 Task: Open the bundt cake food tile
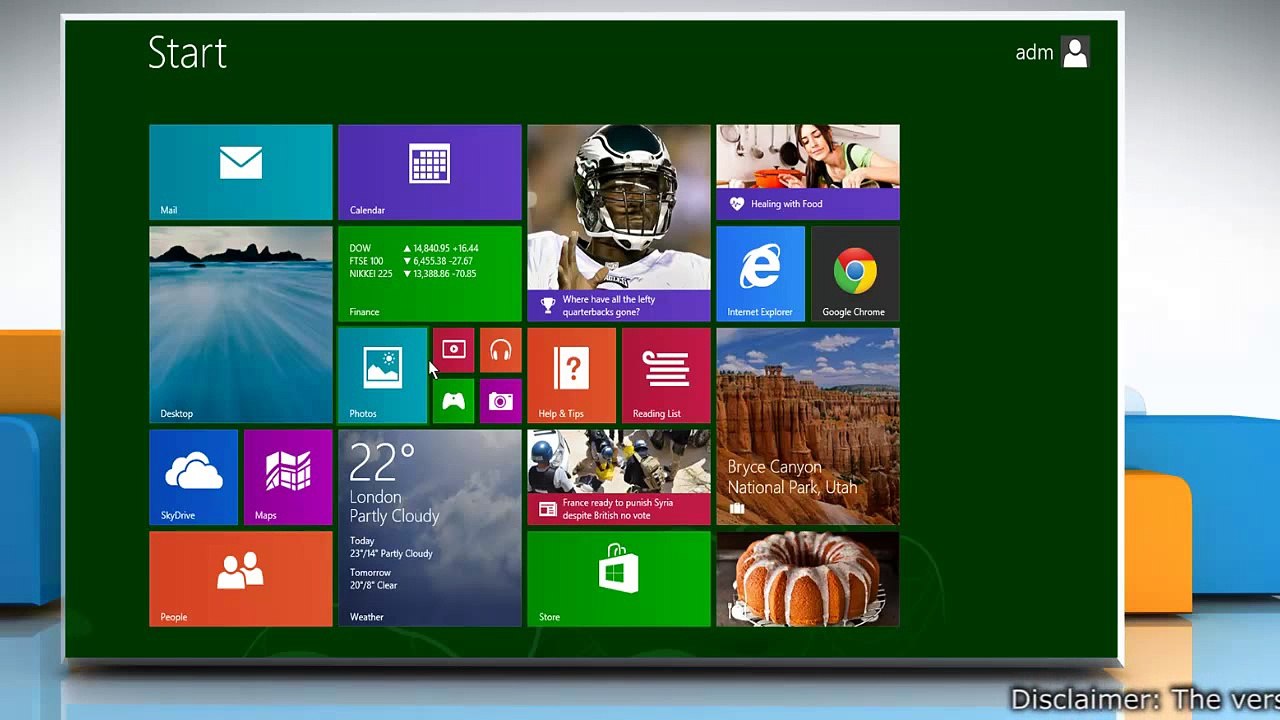807,579
